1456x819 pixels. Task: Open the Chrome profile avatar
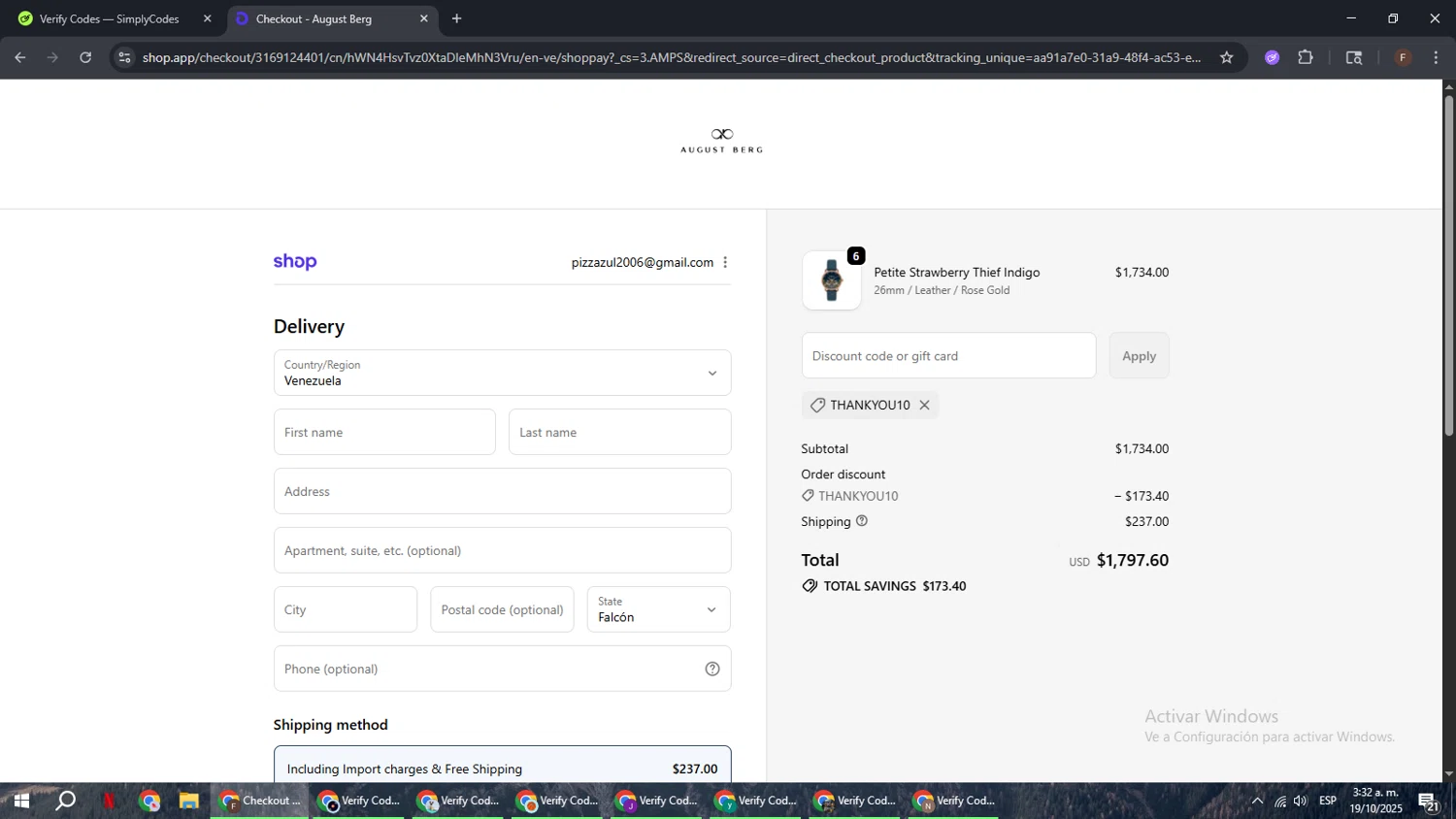point(1403,57)
